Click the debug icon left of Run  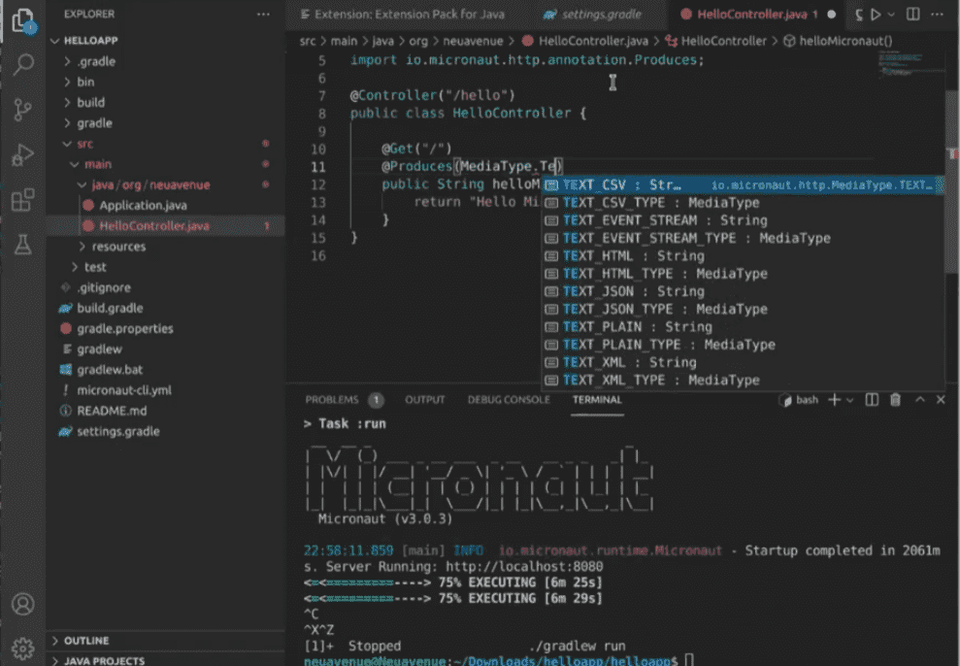(859, 14)
